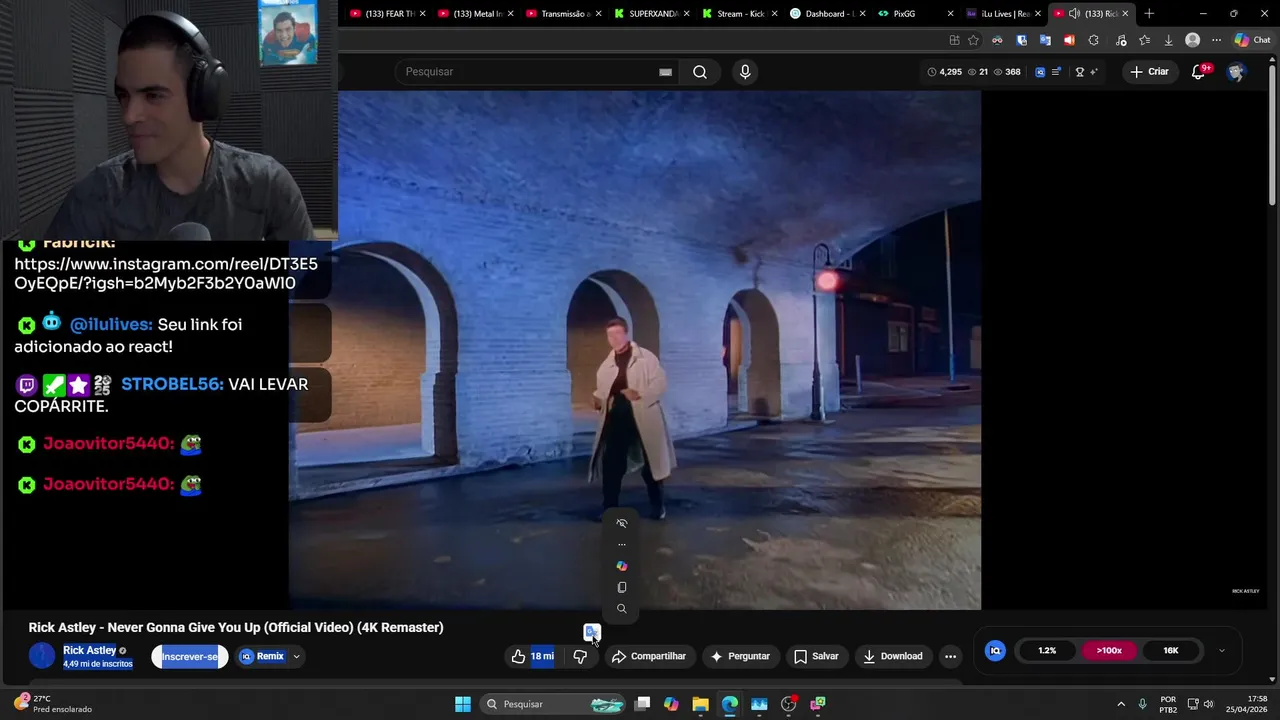Click the POR PTB2 language indicator

point(1168,704)
